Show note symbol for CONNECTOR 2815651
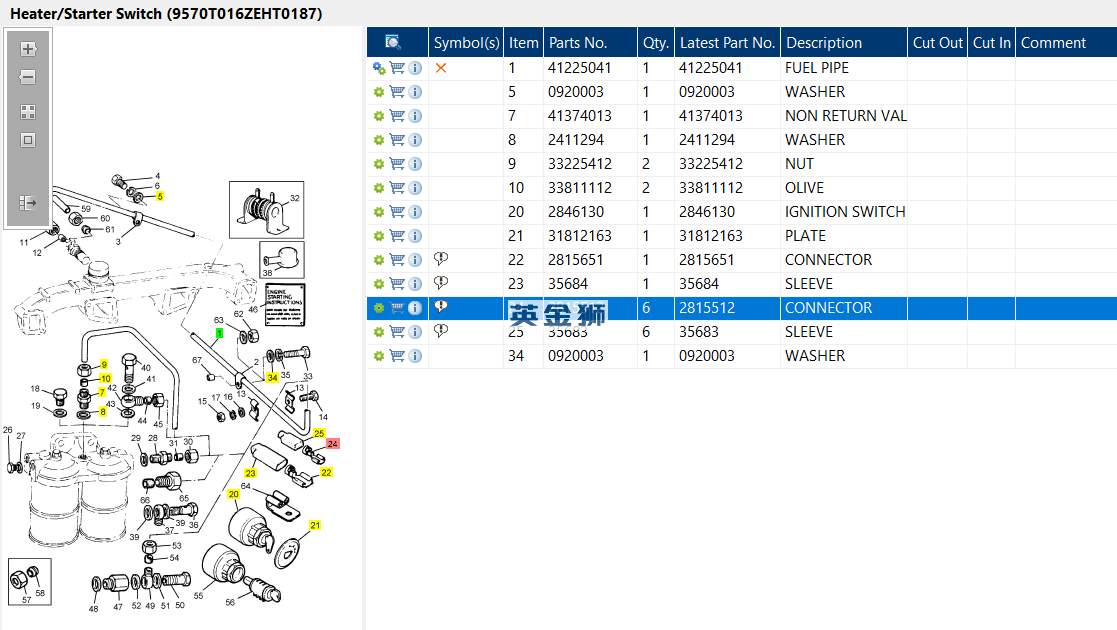 point(441,259)
